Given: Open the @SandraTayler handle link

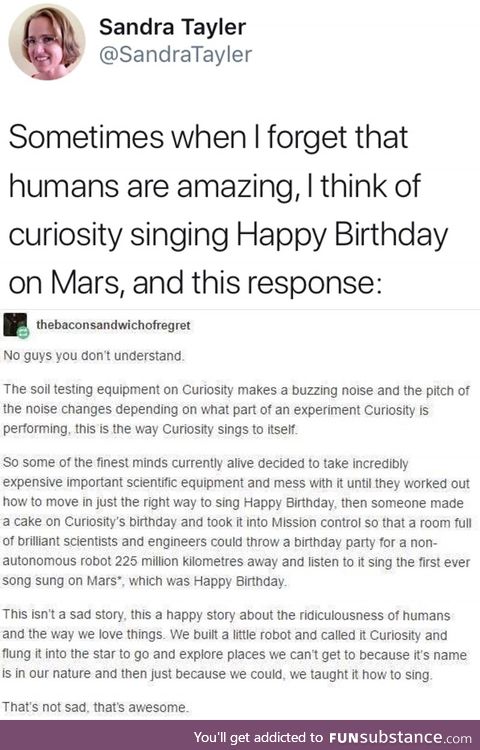Looking at the screenshot, I should click(x=175, y=54).
